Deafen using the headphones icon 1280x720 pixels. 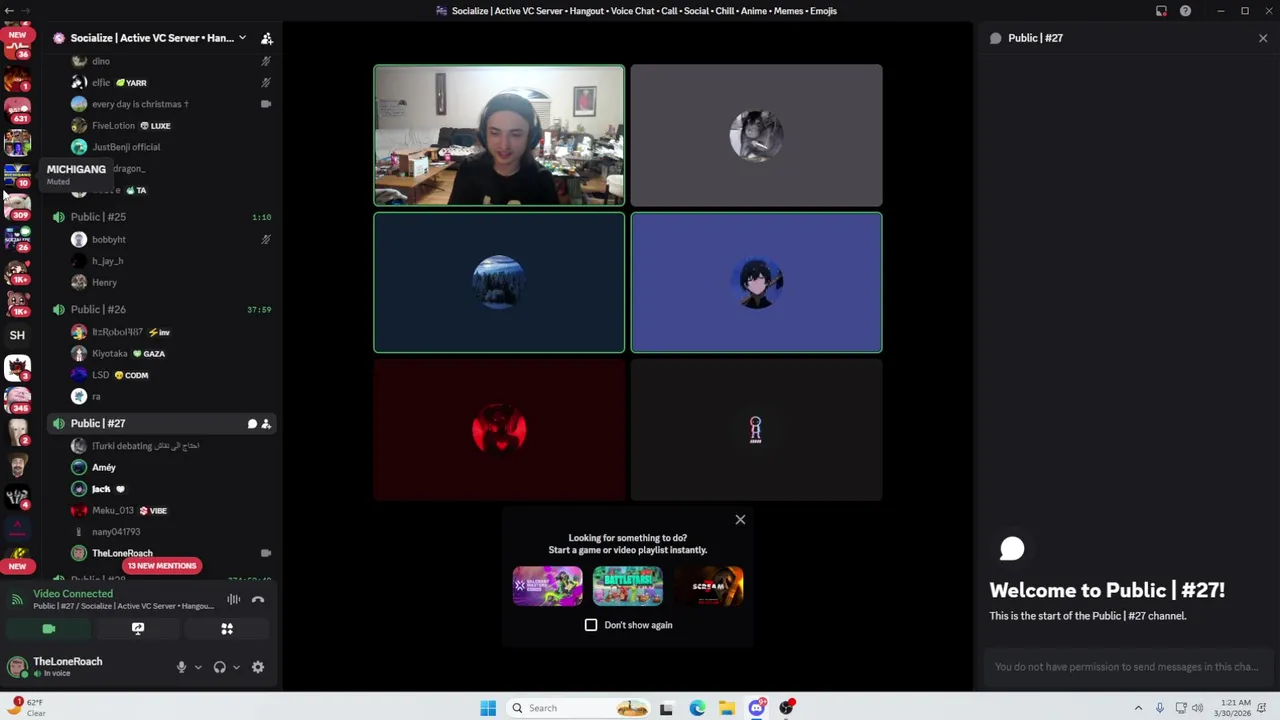219,667
